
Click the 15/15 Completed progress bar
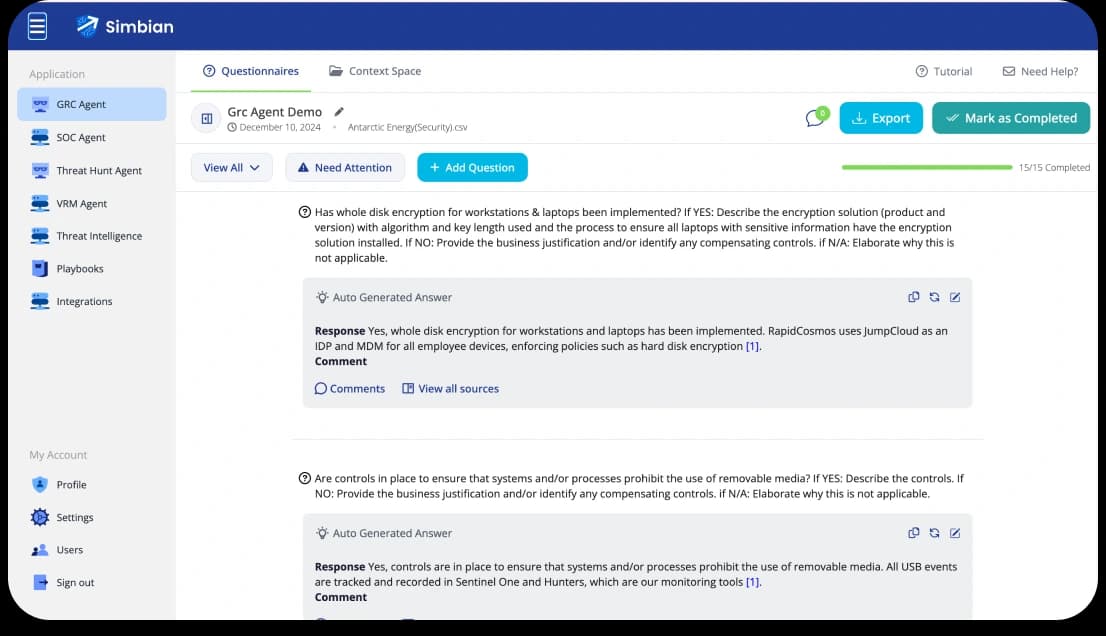(926, 167)
